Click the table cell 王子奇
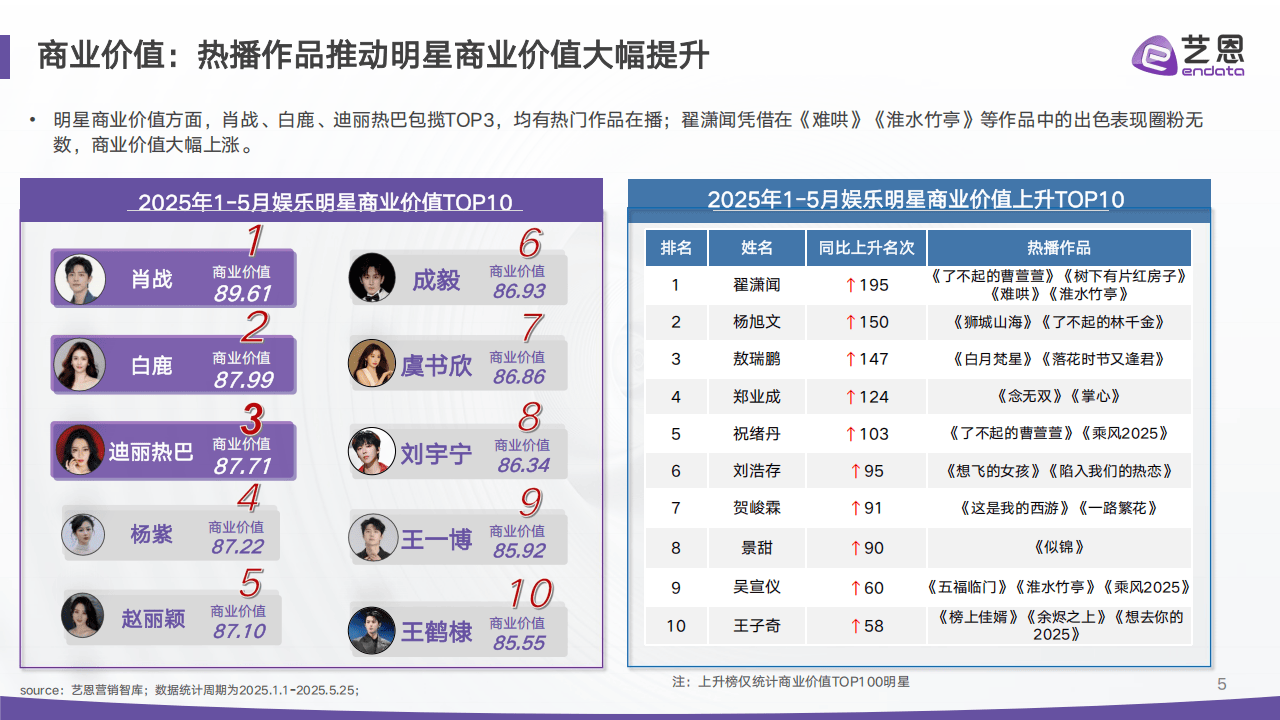Screen dimensions: 1280x720 click(757, 626)
